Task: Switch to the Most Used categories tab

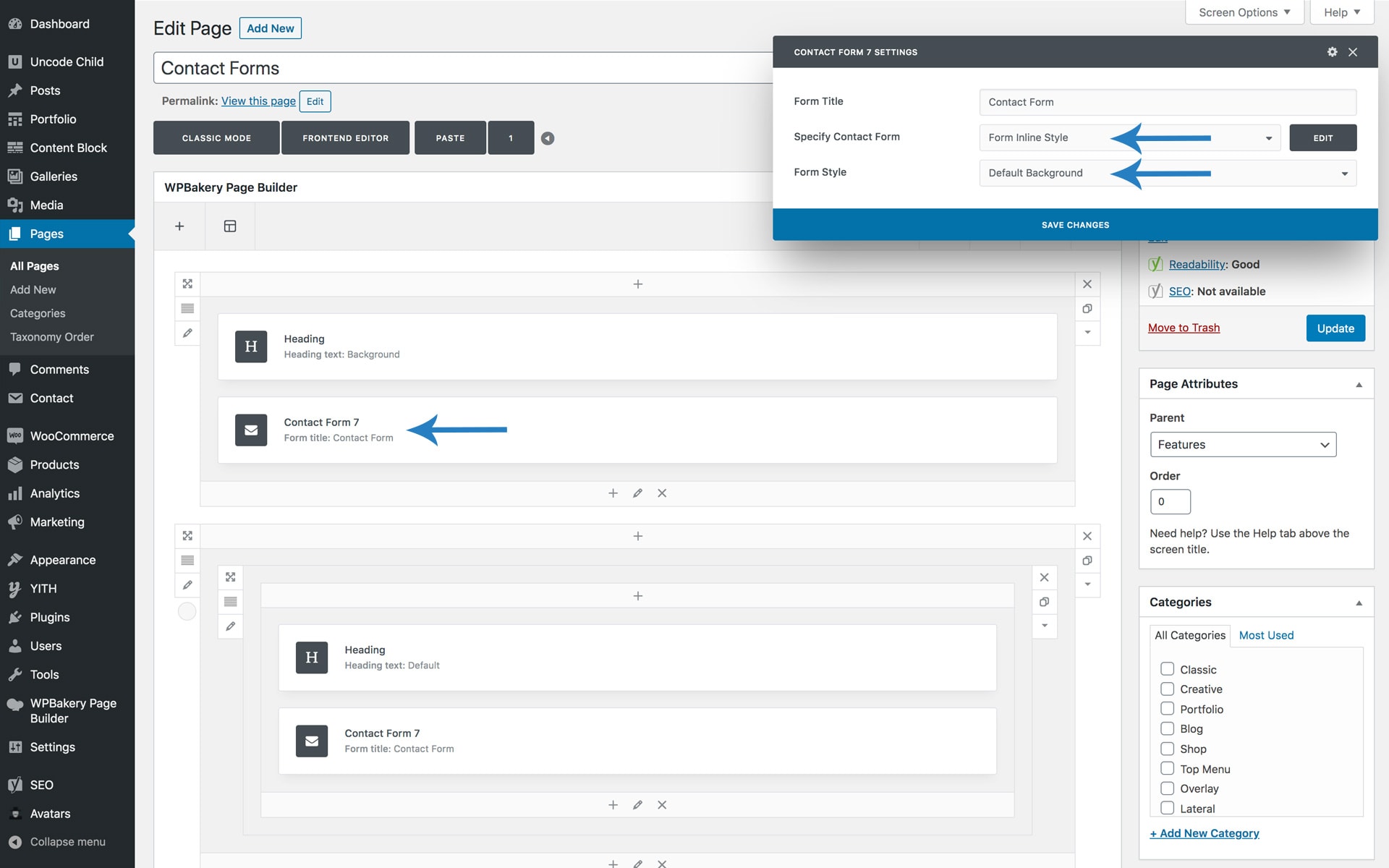Action: 1266,635
